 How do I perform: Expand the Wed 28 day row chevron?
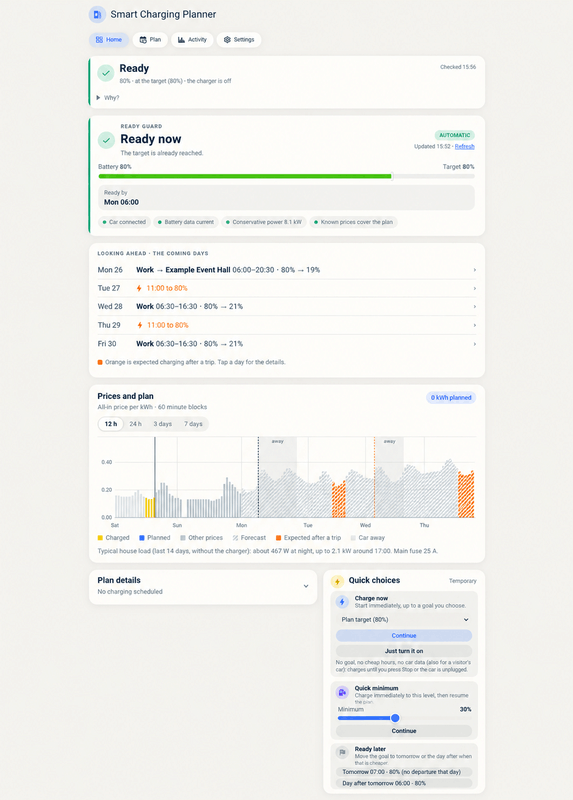tap(475, 307)
